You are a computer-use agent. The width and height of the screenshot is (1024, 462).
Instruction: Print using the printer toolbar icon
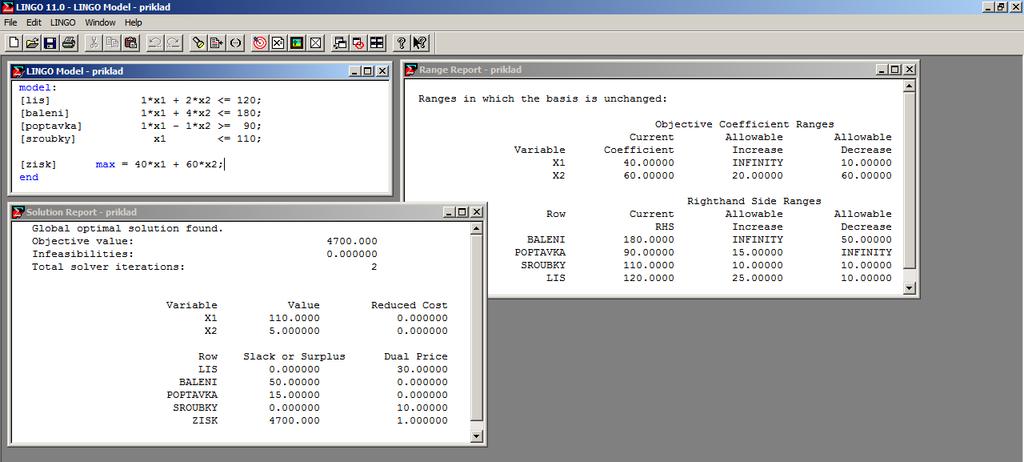pos(69,43)
